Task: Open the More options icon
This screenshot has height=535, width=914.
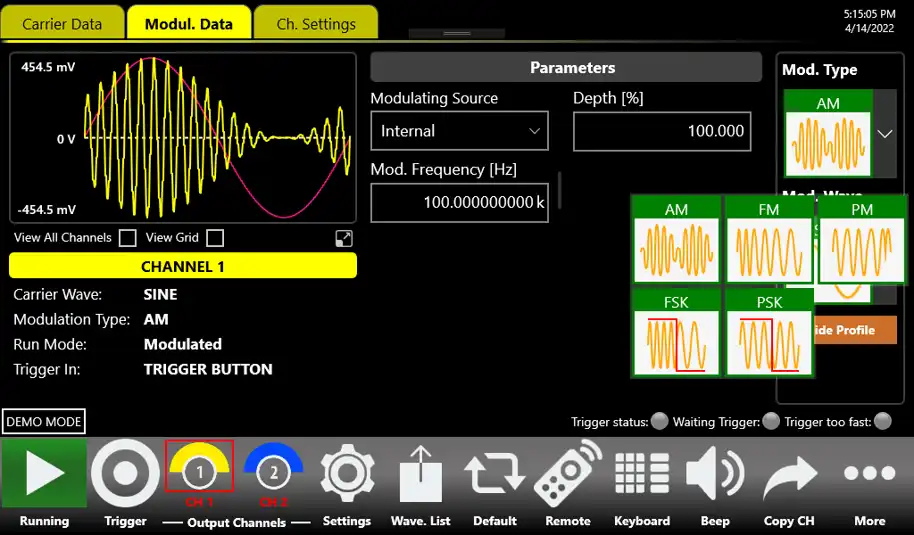Action: pos(870,473)
